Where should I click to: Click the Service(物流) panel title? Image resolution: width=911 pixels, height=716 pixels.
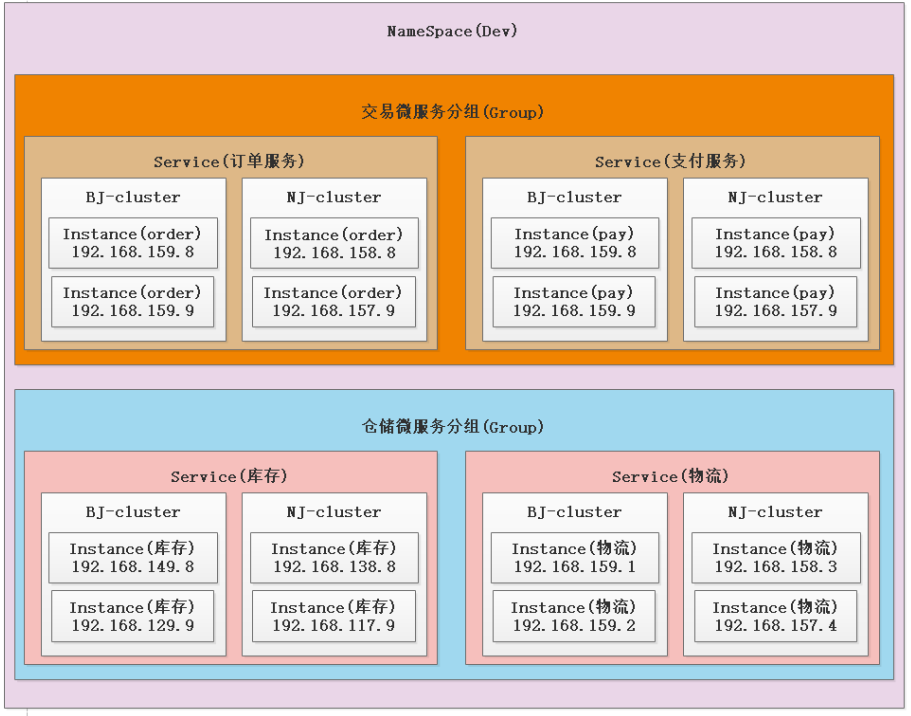pyautogui.click(x=672, y=477)
